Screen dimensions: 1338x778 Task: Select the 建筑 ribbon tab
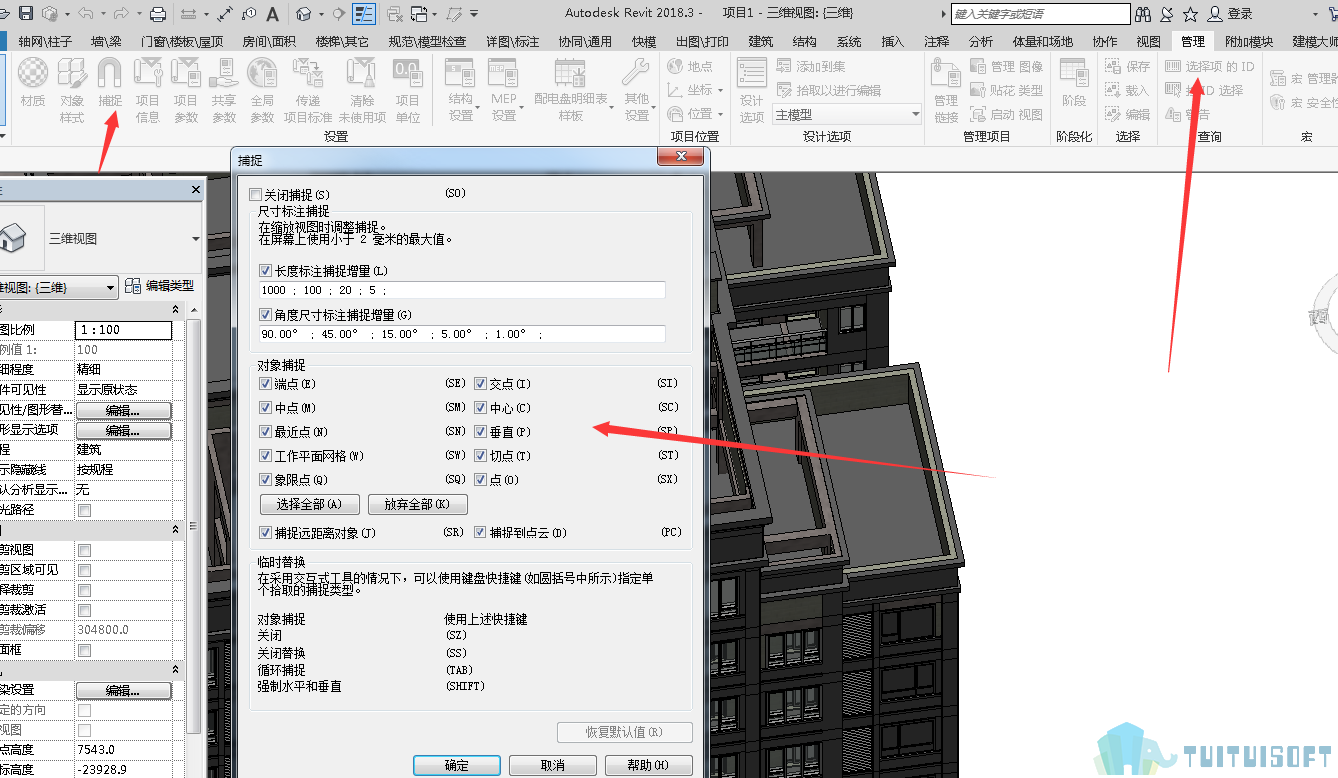(760, 41)
